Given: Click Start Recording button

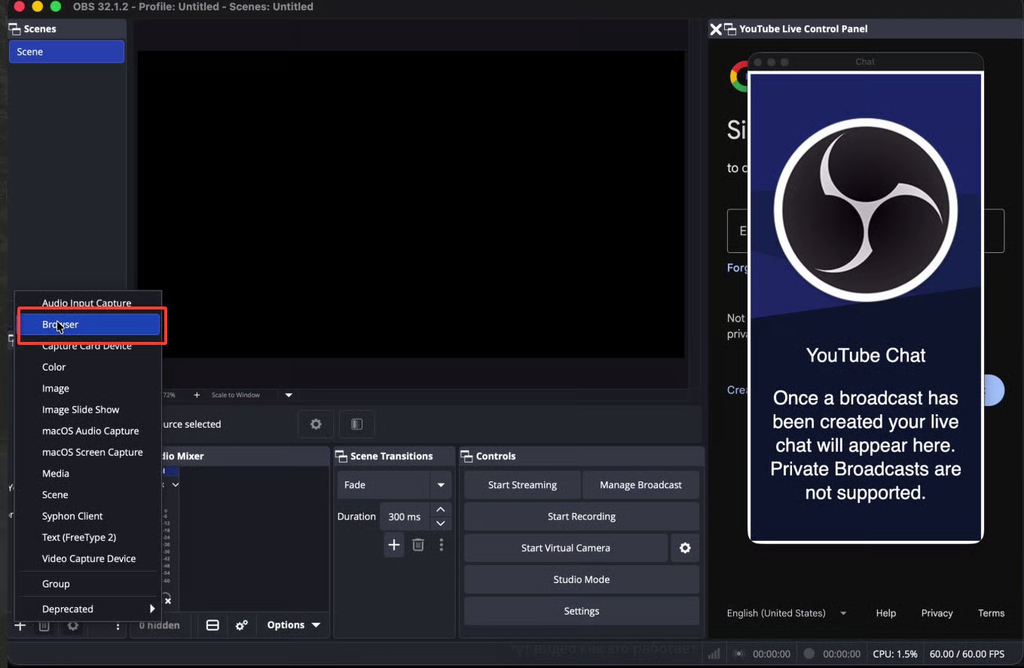Looking at the screenshot, I should click(x=581, y=517).
